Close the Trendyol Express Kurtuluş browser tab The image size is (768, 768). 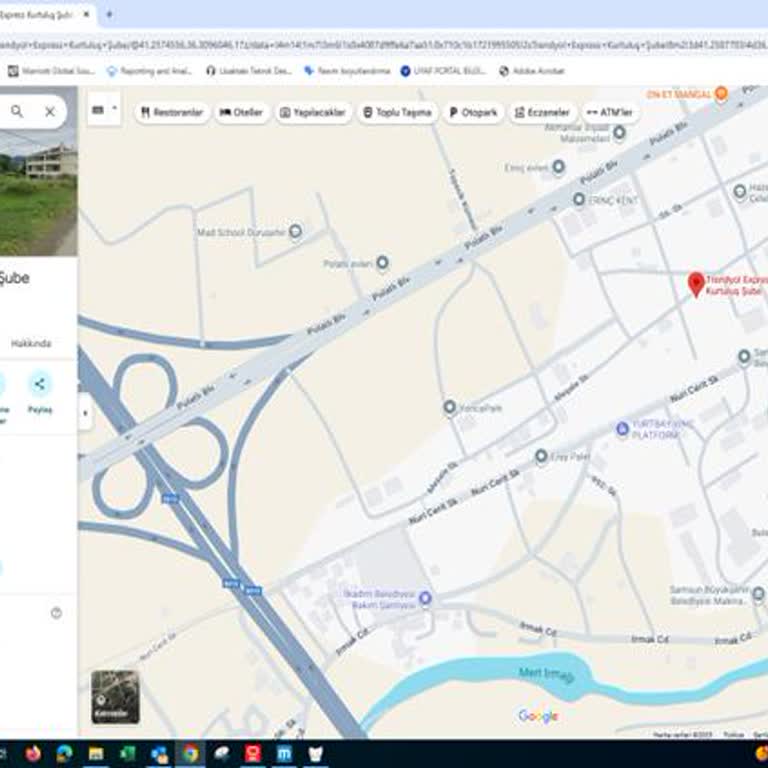click(86, 14)
